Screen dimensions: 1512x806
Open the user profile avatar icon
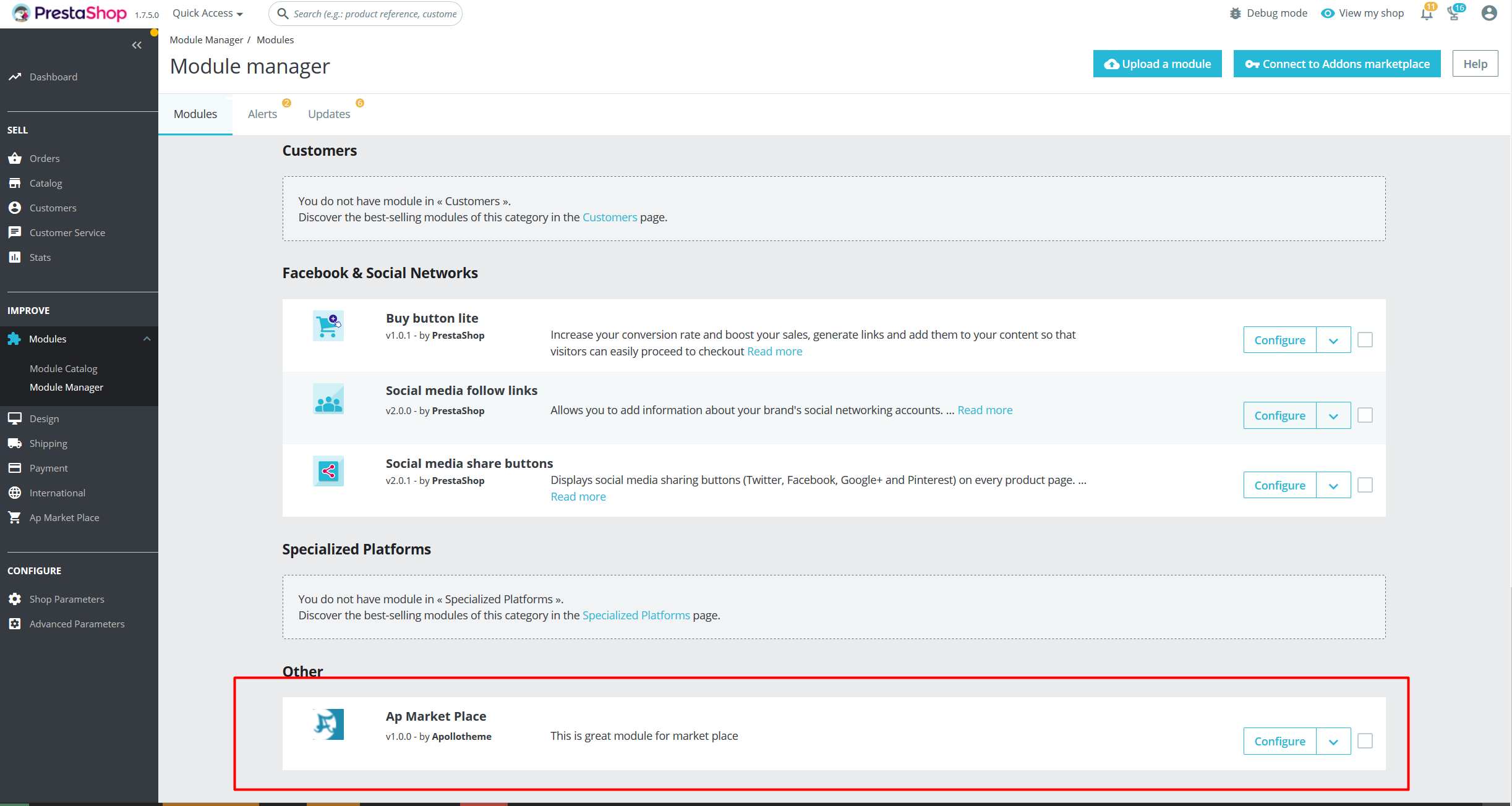(1489, 13)
